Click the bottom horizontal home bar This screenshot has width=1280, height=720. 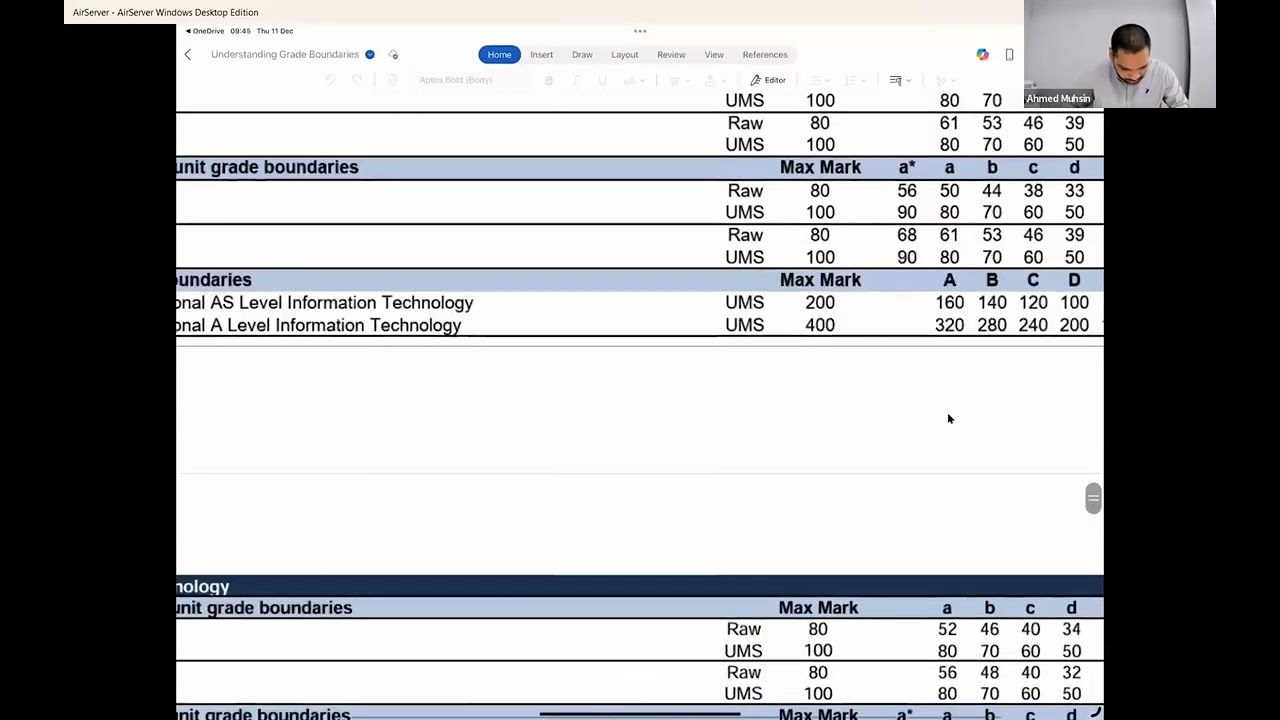click(640, 714)
